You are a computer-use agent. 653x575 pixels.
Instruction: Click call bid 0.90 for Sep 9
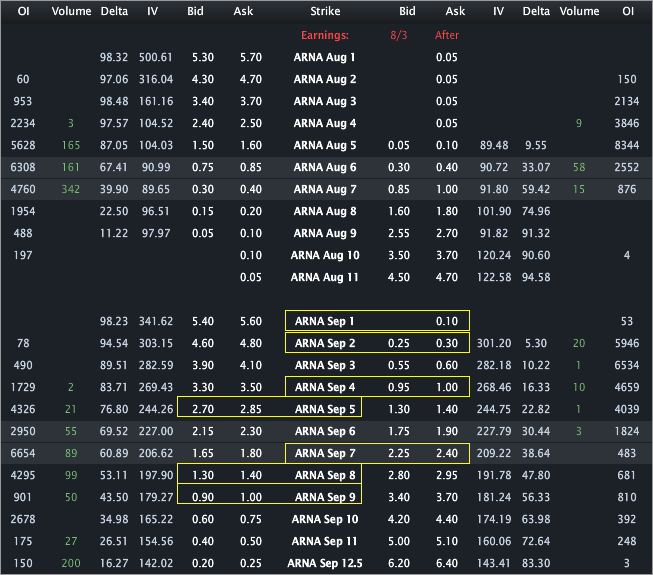[x=203, y=497]
